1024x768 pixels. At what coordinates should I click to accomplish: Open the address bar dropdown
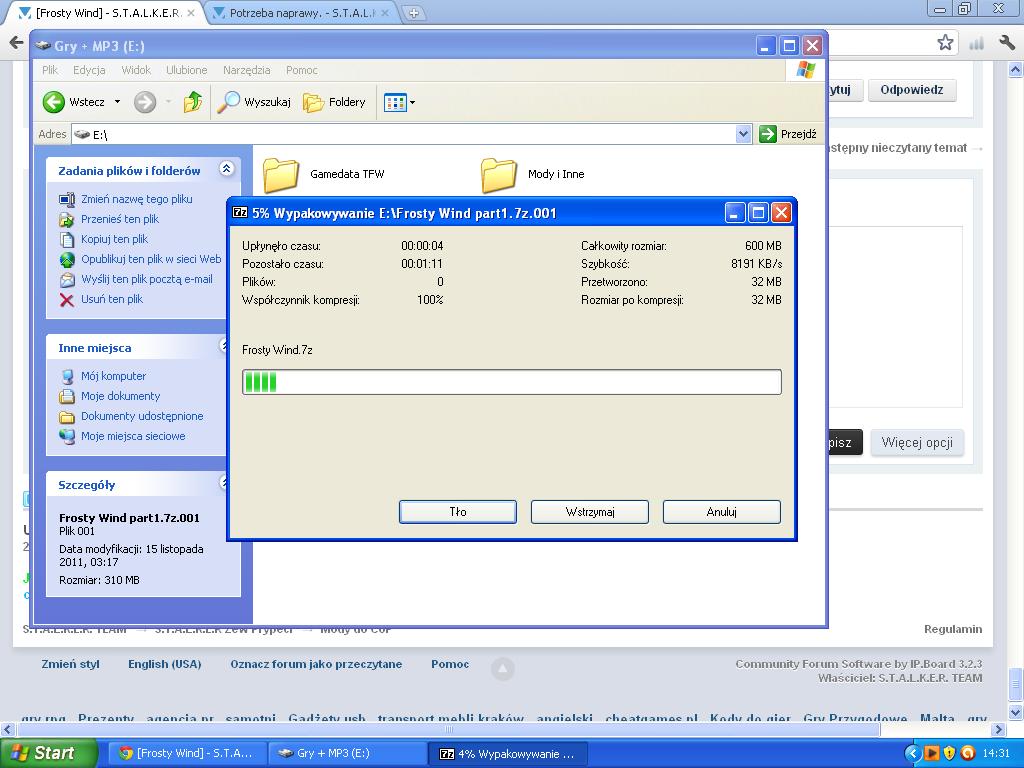click(743, 134)
